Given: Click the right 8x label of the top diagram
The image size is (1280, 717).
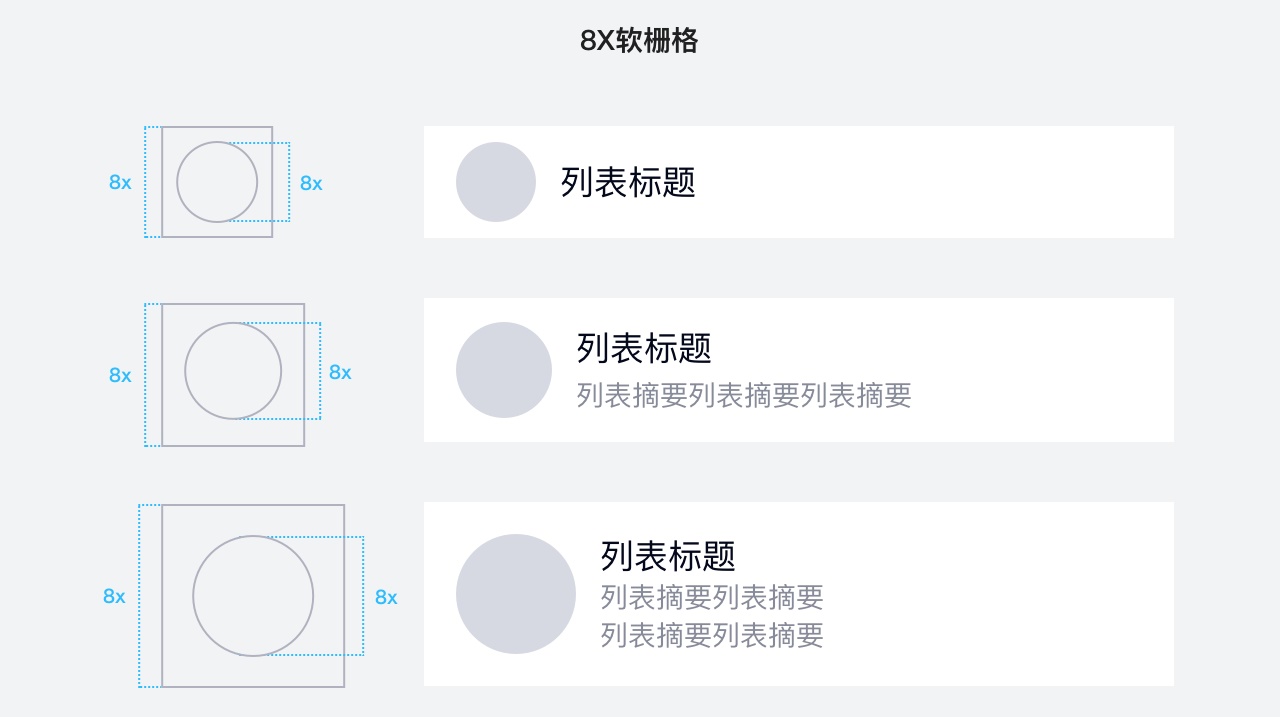Looking at the screenshot, I should [311, 183].
